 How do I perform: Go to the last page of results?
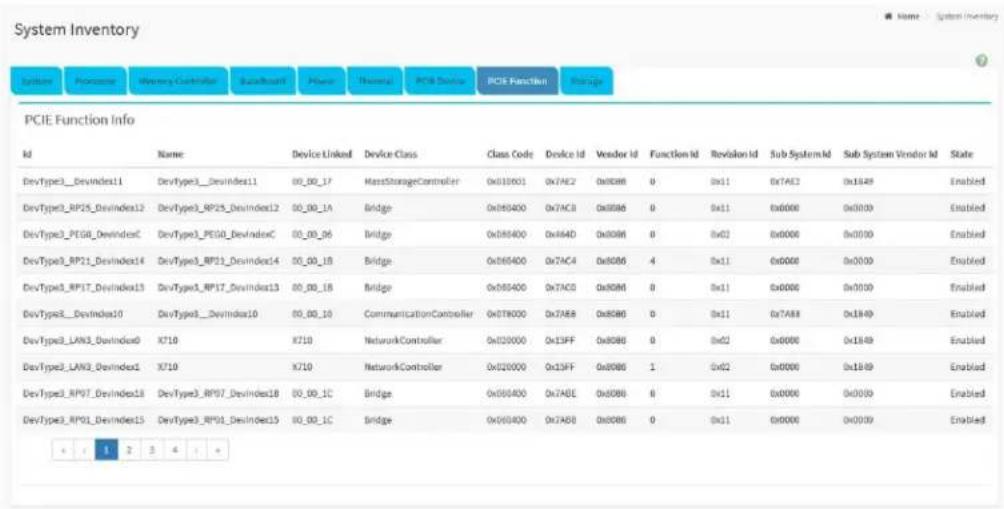[x=218, y=450]
